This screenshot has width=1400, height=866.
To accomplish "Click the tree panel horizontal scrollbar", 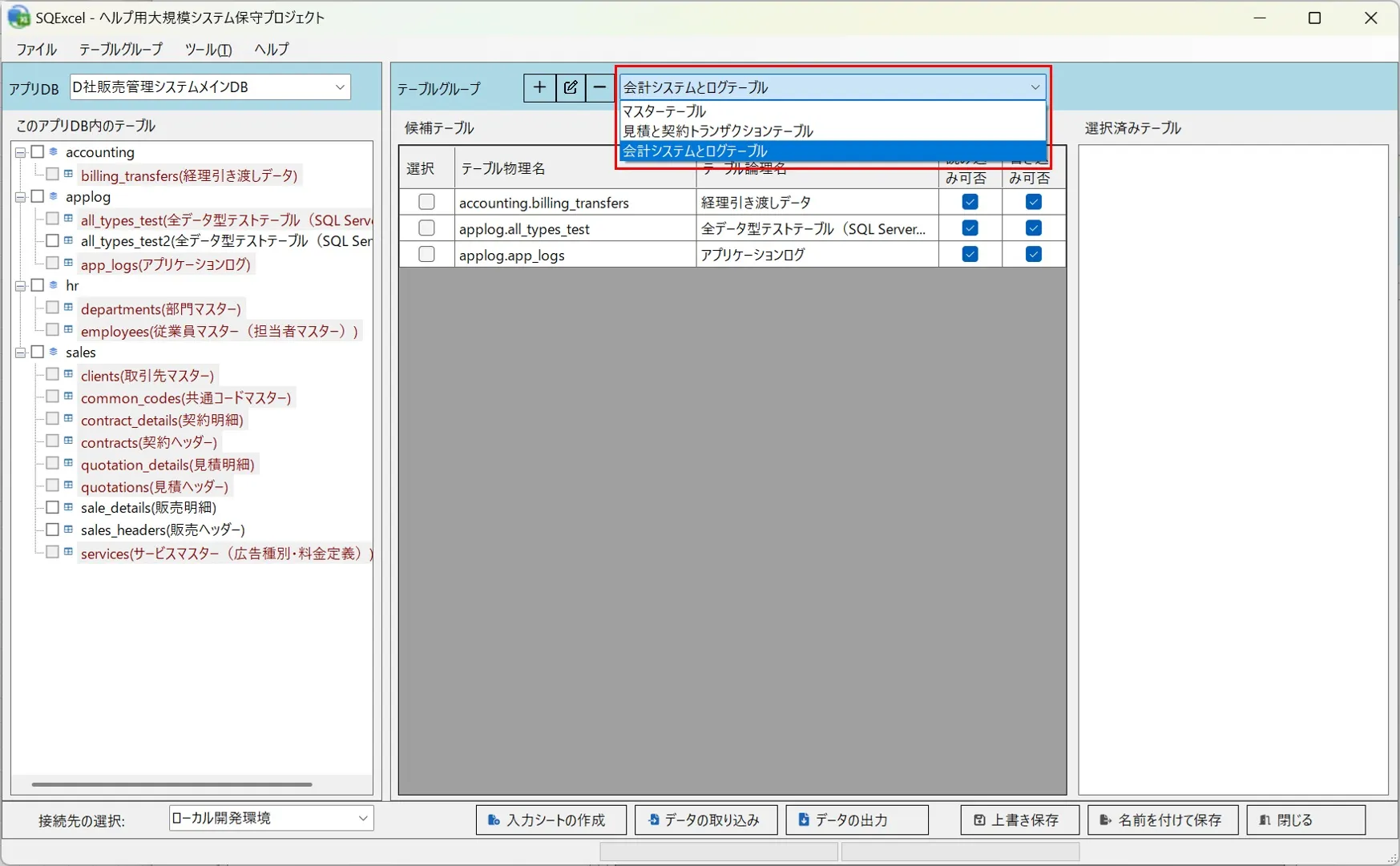I will click(x=171, y=784).
